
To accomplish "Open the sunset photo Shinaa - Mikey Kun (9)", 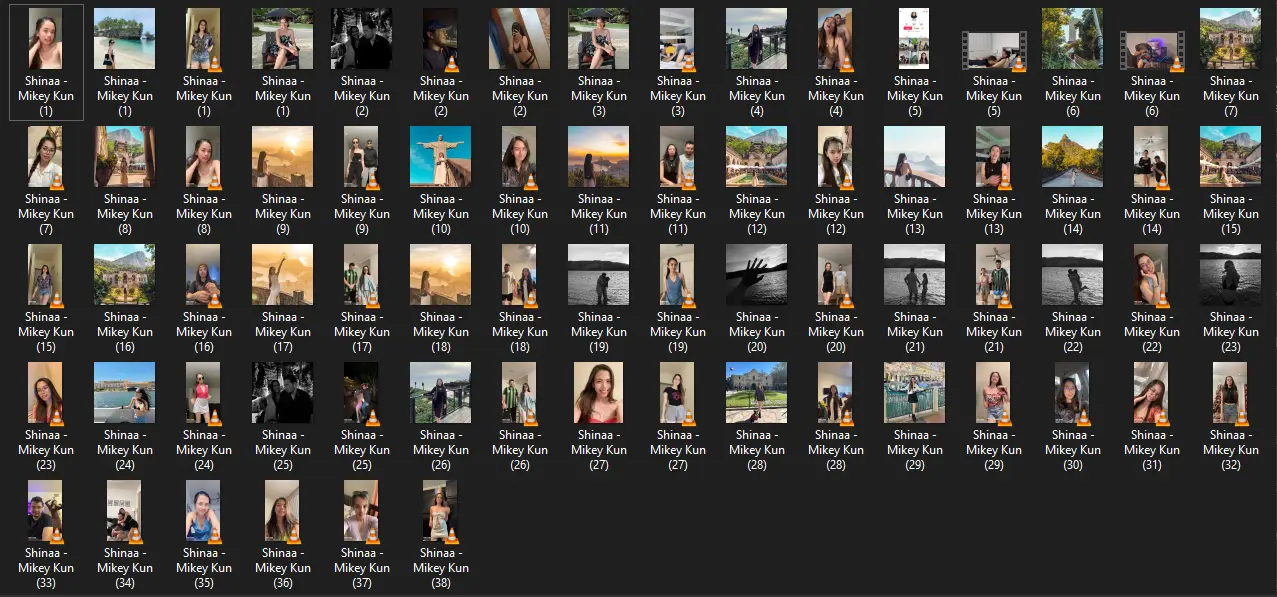I will click(283, 157).
